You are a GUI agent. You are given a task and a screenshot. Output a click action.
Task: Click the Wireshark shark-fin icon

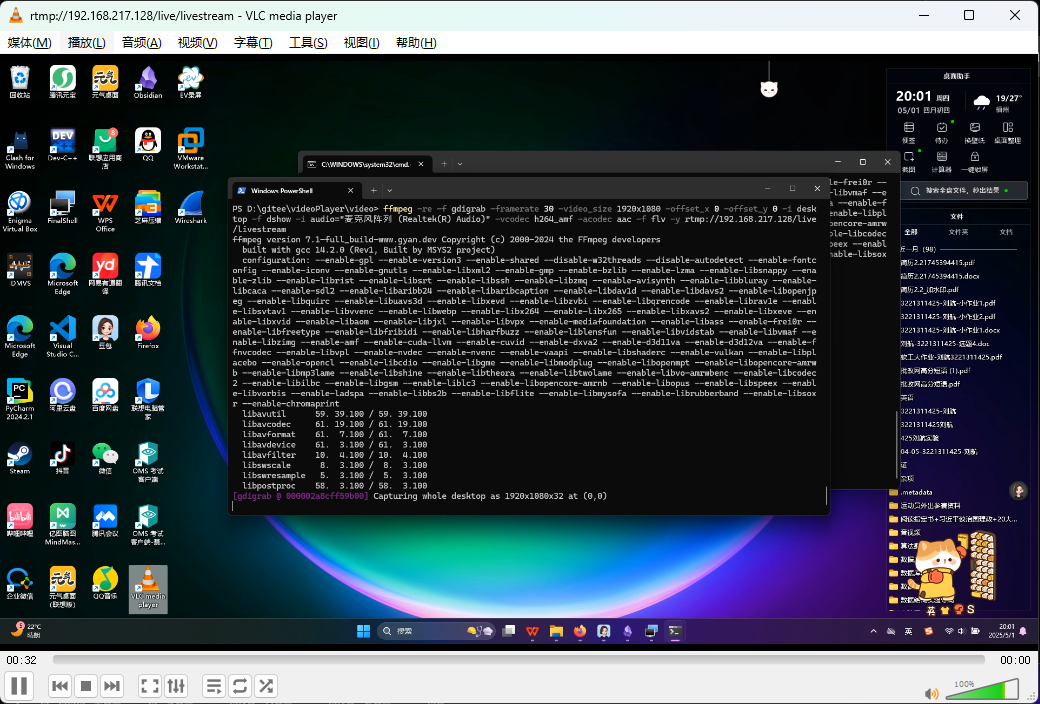[190, 208]
